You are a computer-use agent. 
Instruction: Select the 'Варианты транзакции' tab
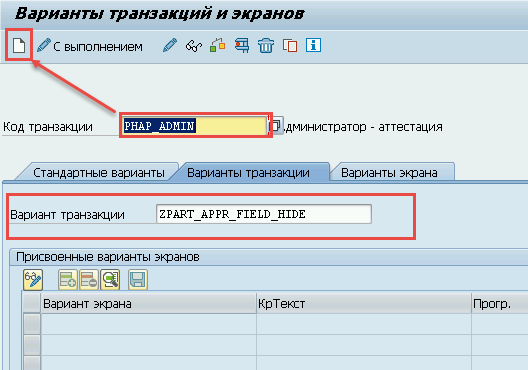pos(249,173)
